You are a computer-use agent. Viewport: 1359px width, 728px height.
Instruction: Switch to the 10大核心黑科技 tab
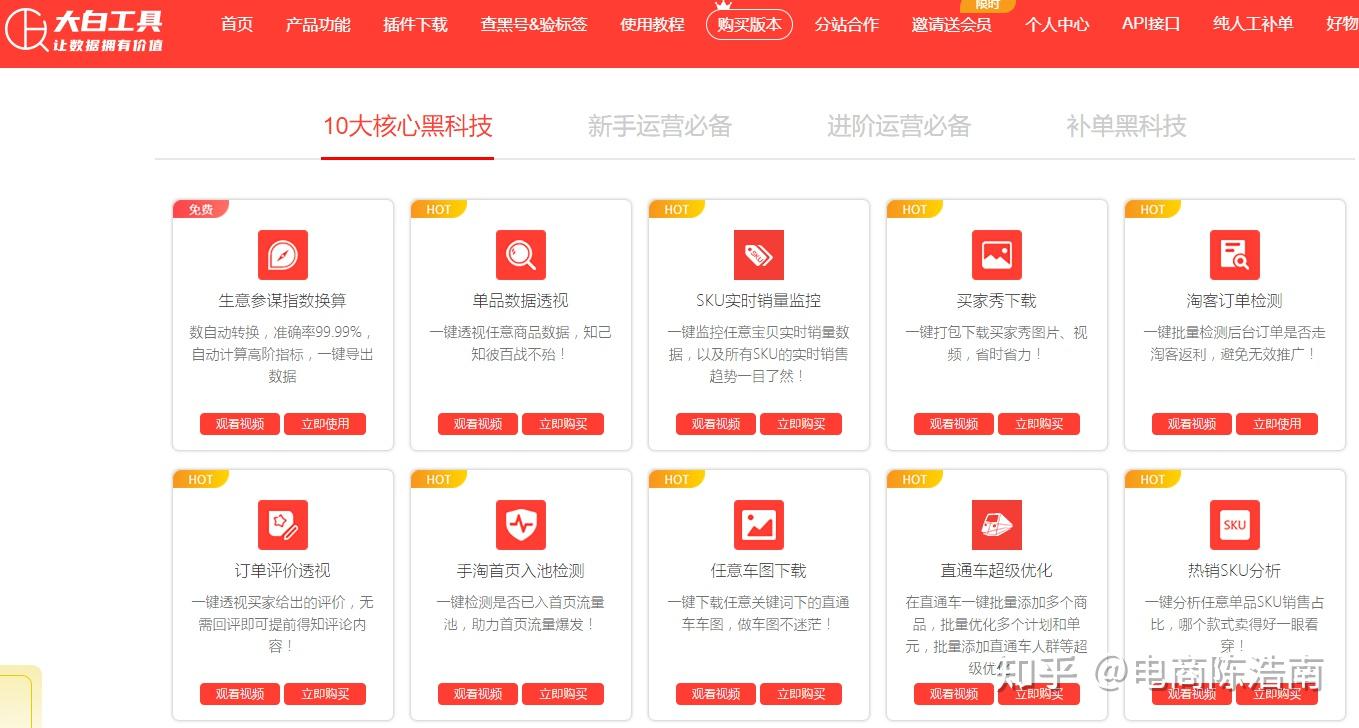click(408, 126)
